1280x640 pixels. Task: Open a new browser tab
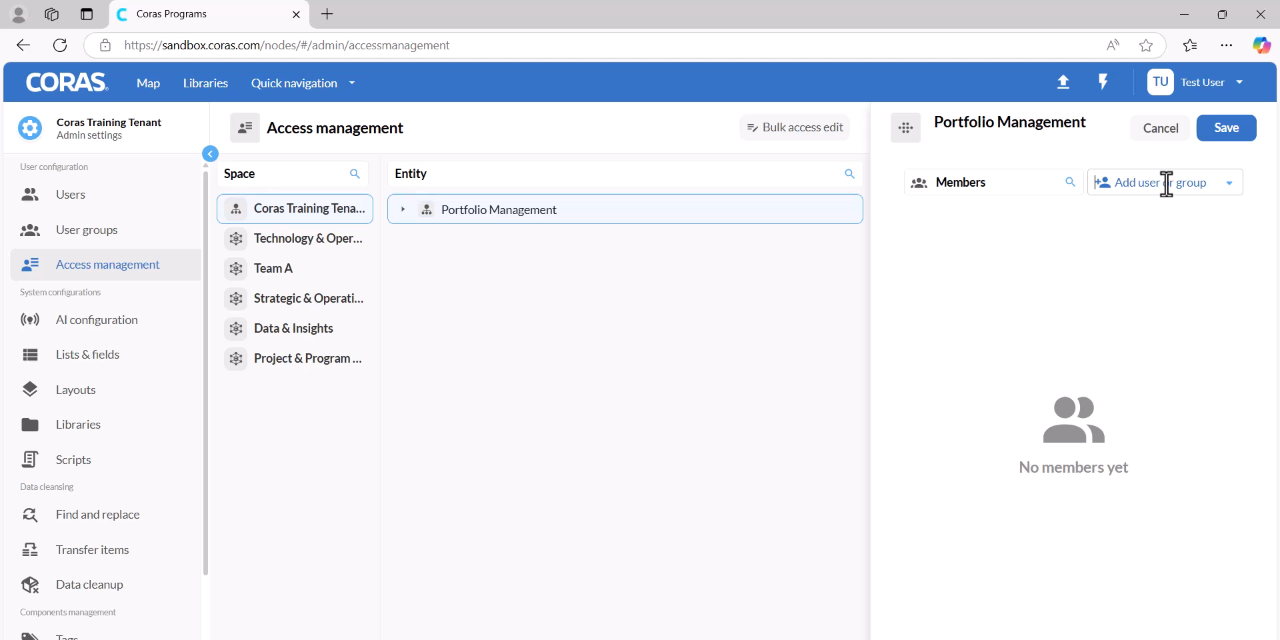(x=327, y=14)
